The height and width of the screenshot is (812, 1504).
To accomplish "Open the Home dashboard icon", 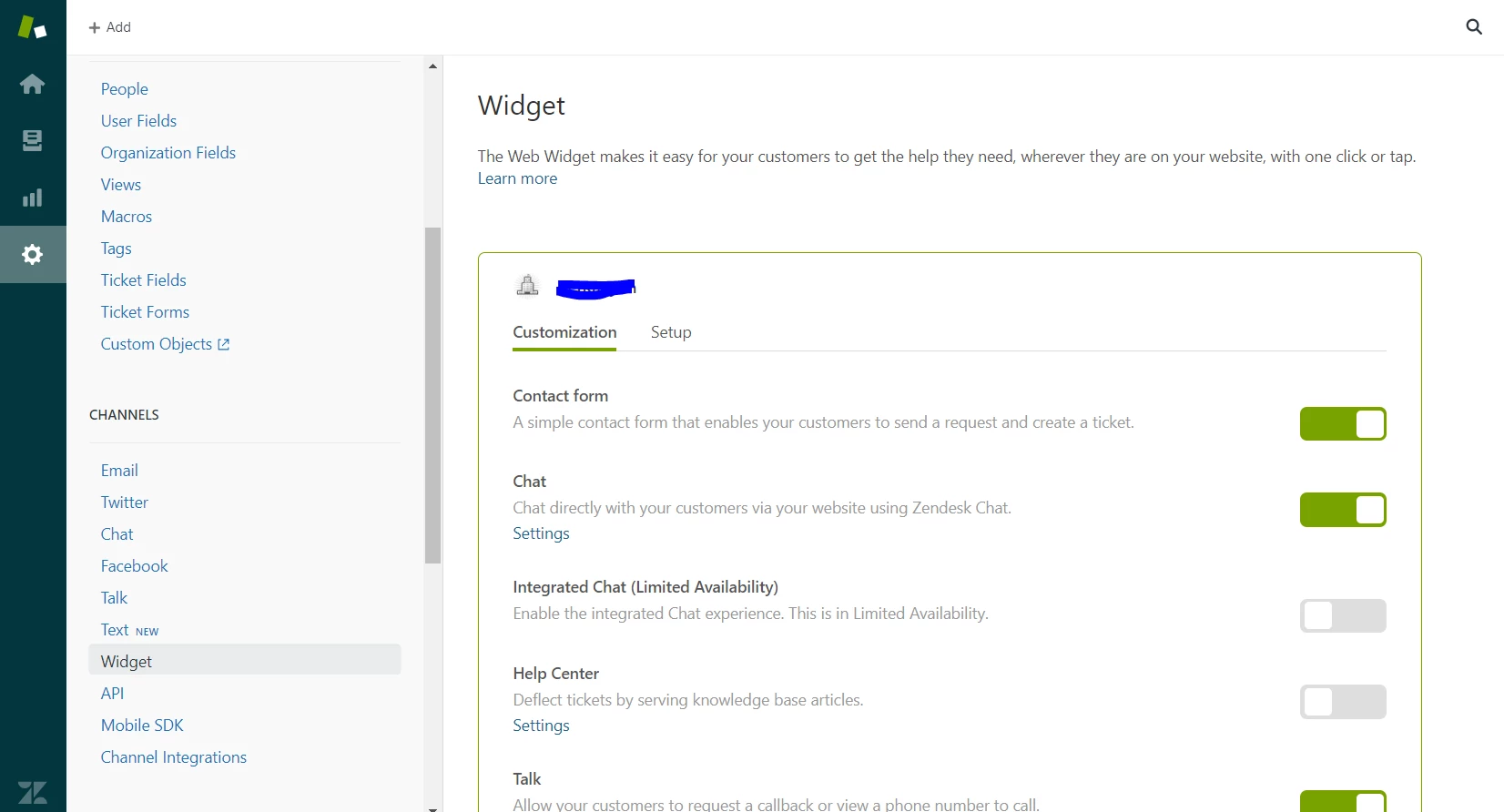I will pyautogui.click(x=32, y=85).
